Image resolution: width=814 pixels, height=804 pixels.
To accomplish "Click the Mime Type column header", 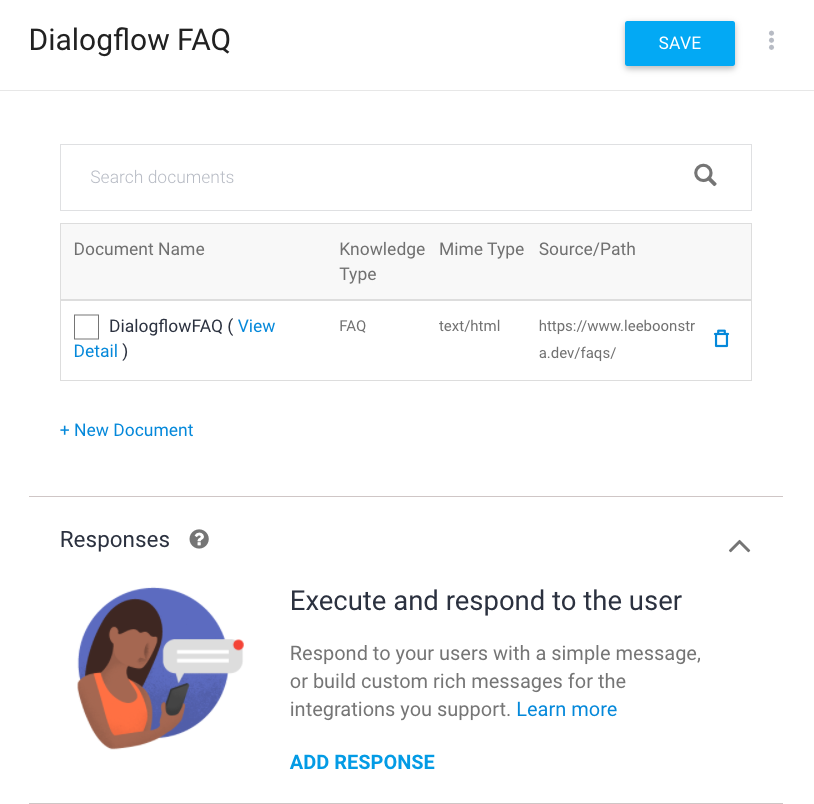I will click(x=481, y=249).
